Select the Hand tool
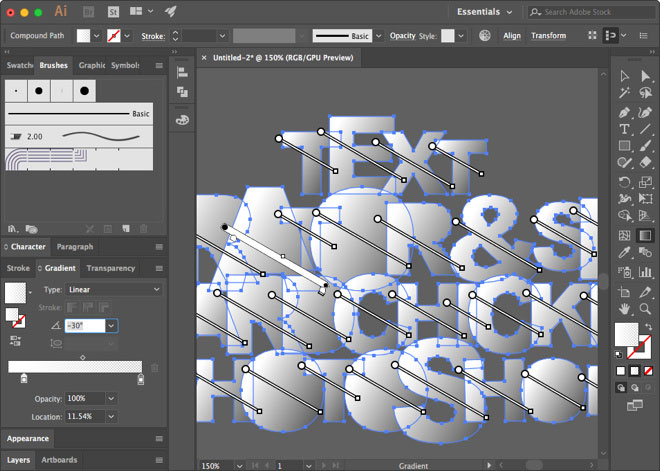660x471 pixels. click(625, 309)
